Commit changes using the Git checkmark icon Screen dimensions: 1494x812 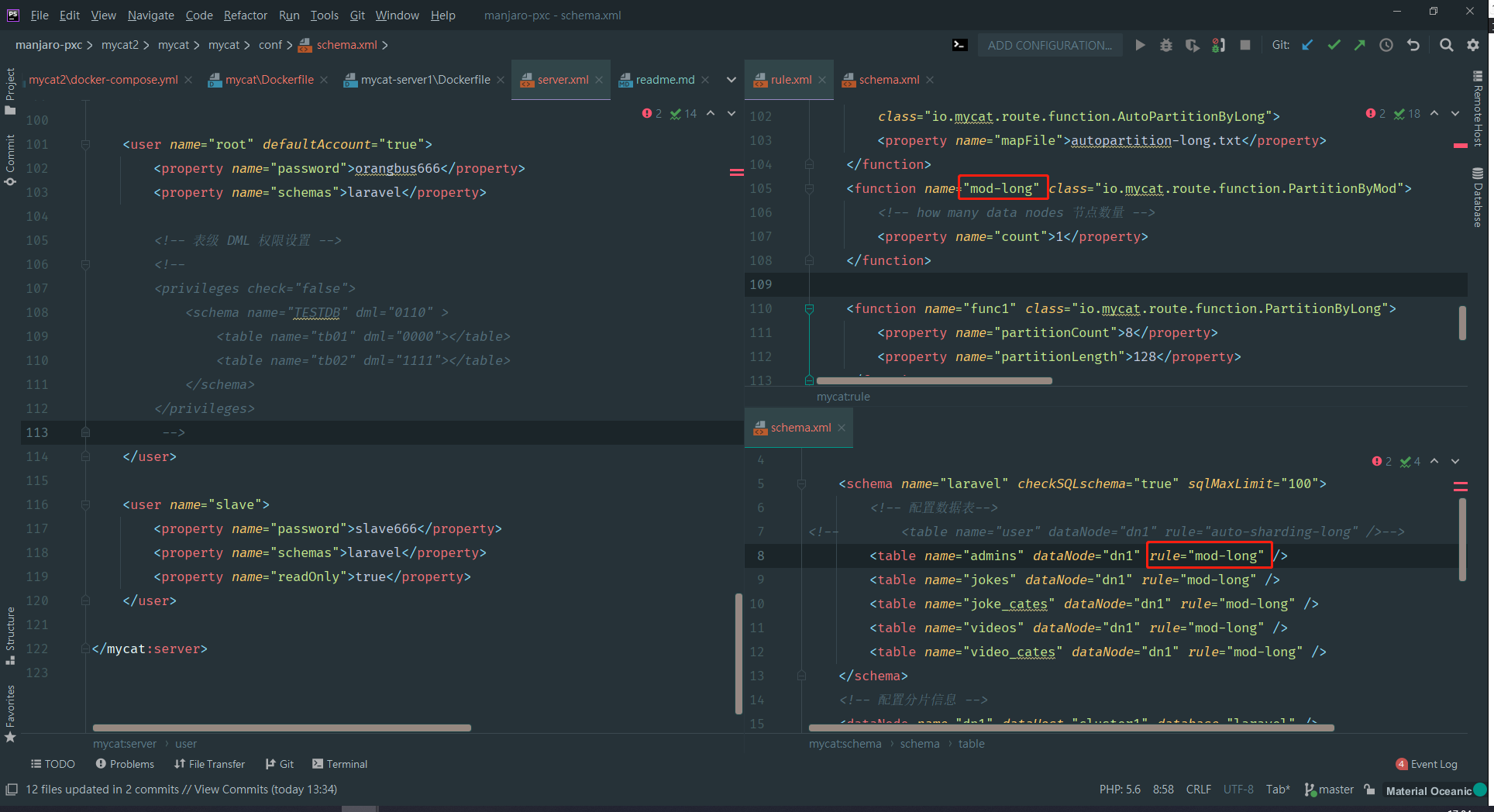(x=1334, y=45)
